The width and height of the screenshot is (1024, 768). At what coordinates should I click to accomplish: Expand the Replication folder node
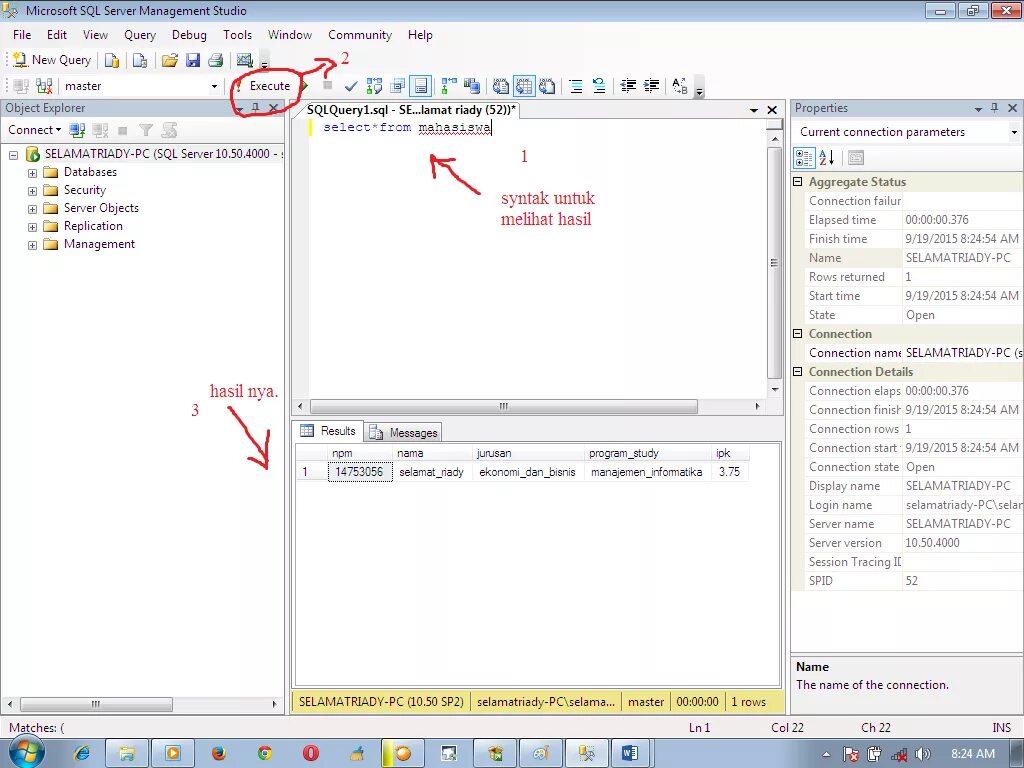click(32, 227)
